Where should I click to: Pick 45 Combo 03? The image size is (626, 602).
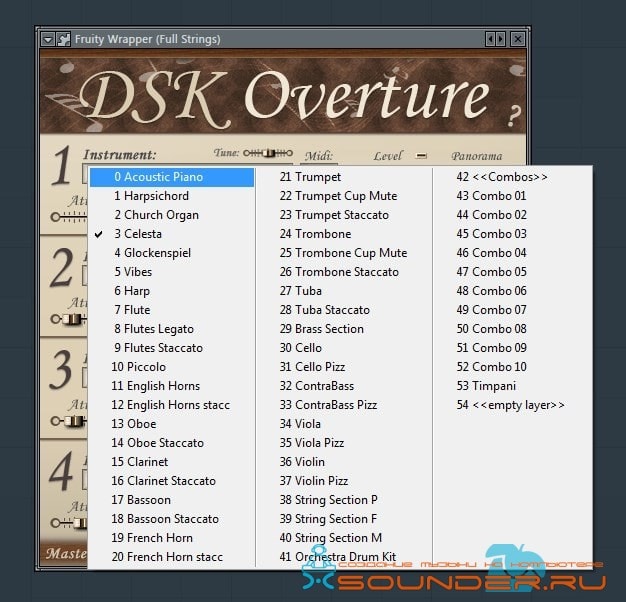coord(512,234)
